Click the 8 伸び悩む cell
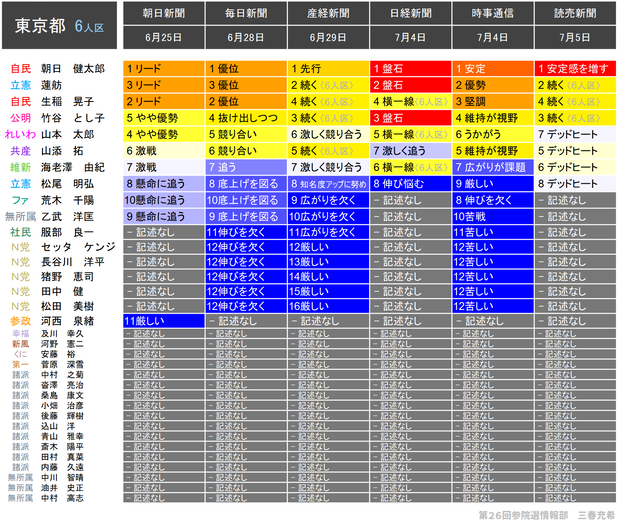The image size is (620, 522). pyautogui.click(x=410, y=184)
